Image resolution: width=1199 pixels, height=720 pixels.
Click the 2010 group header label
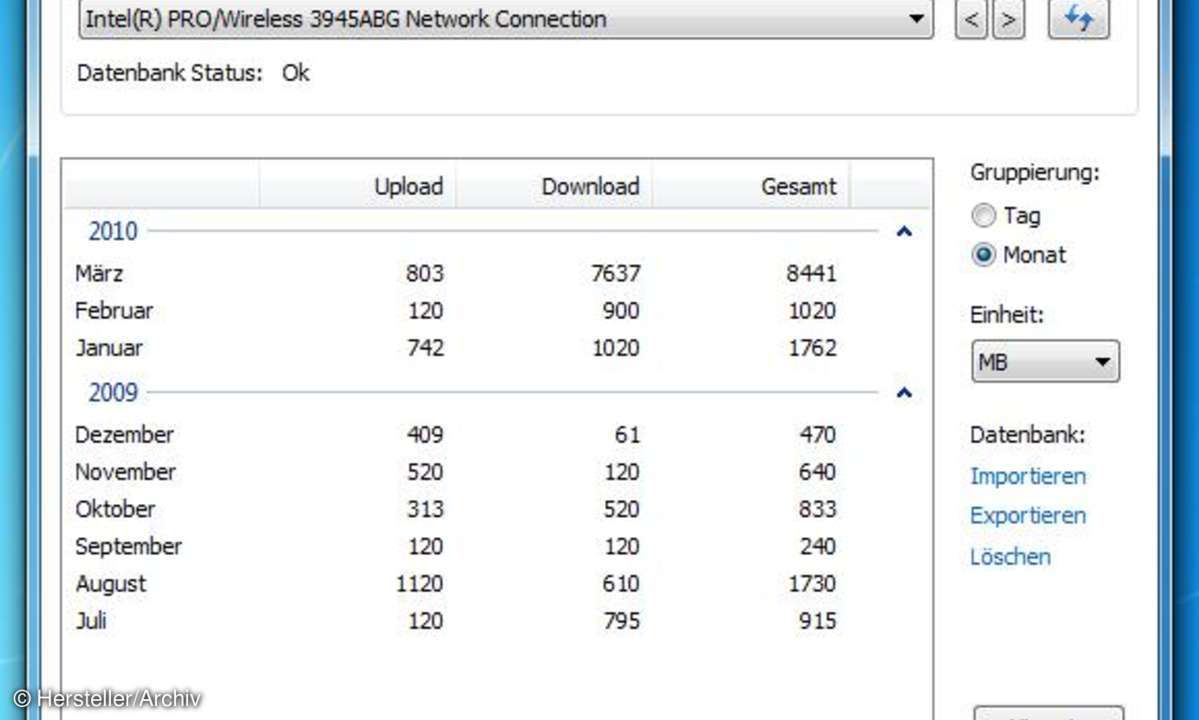tap(112, 231)
